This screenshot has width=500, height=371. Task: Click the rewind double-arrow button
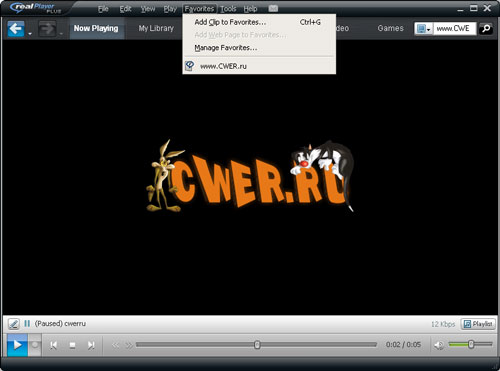pyautogui.click(x=115, y=345)
